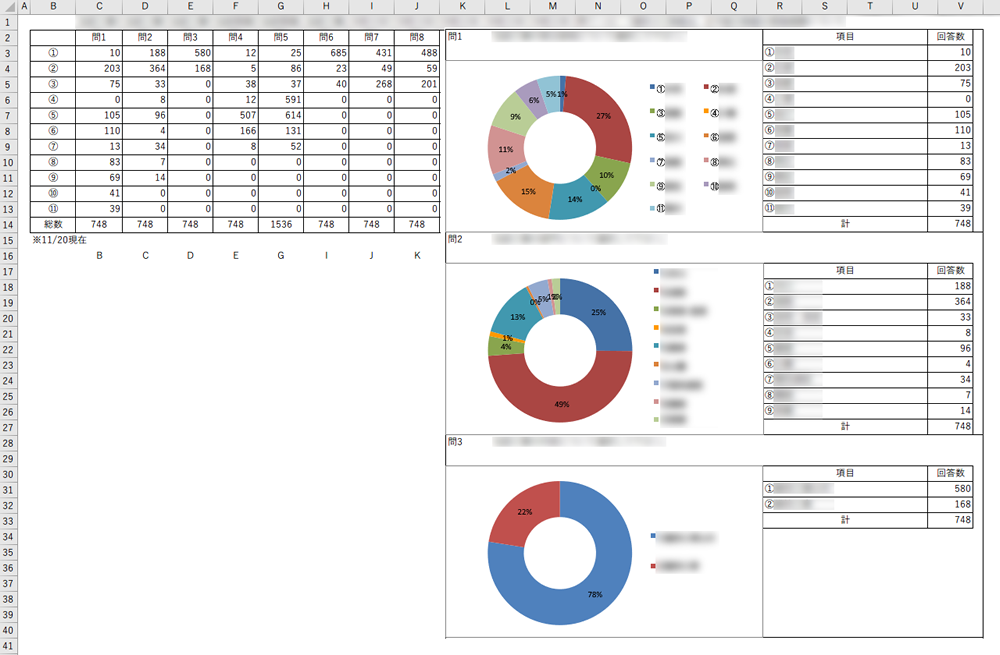
Task: Click 項目 header in the 問1 answer table
Action: click(x=844, y=37)
